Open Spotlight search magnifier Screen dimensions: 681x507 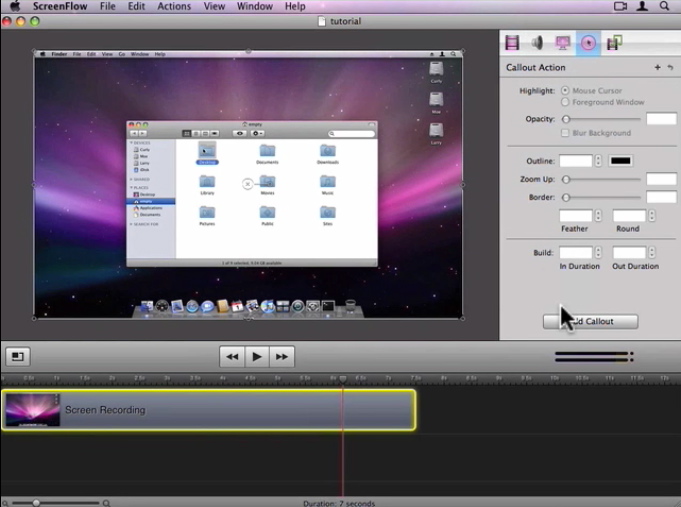[664, 6]
